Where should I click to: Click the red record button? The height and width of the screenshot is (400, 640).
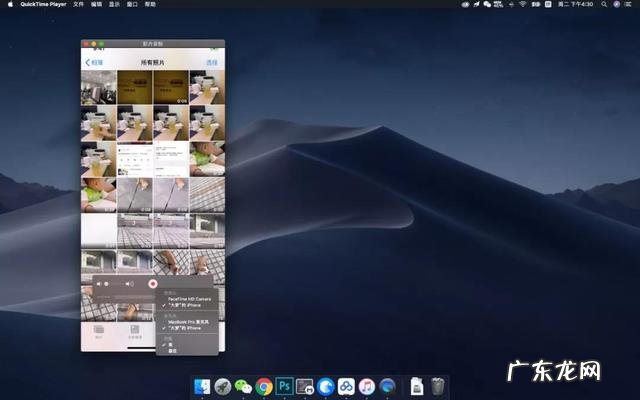click(152, 284)
